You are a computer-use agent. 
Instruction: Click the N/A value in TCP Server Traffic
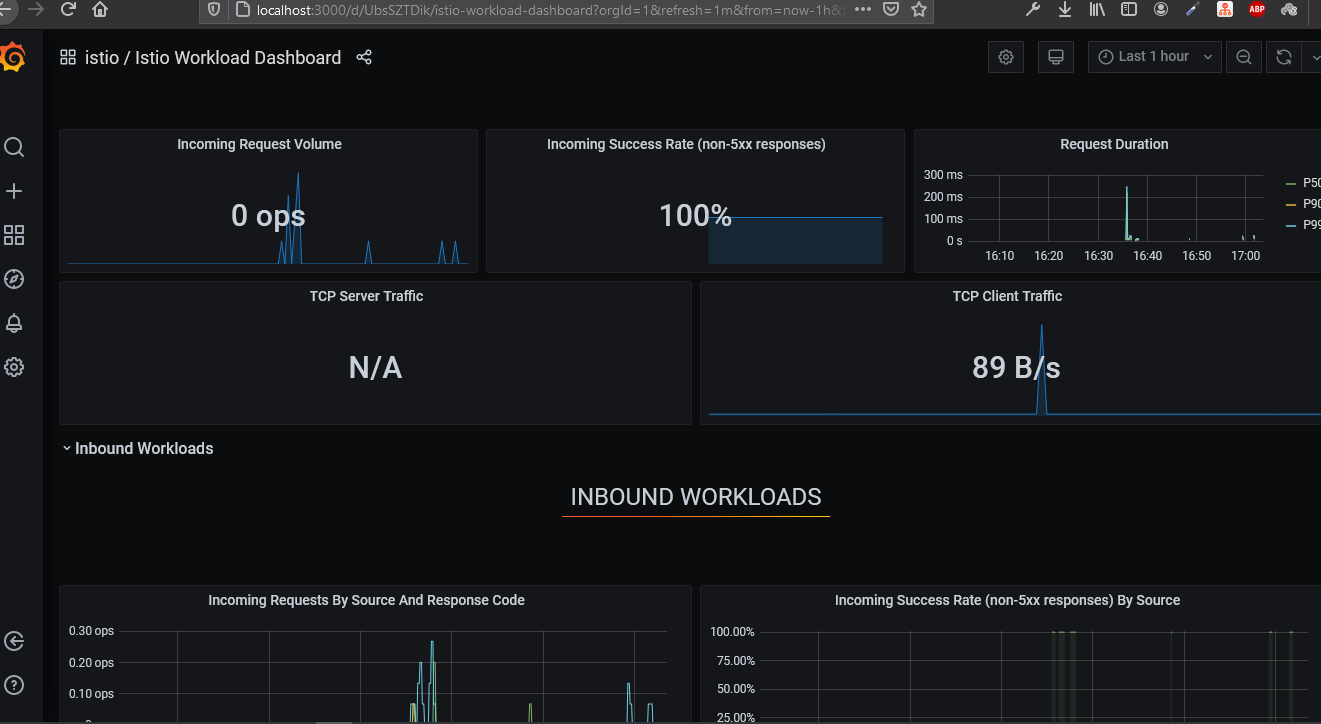[x=375, y=368]
